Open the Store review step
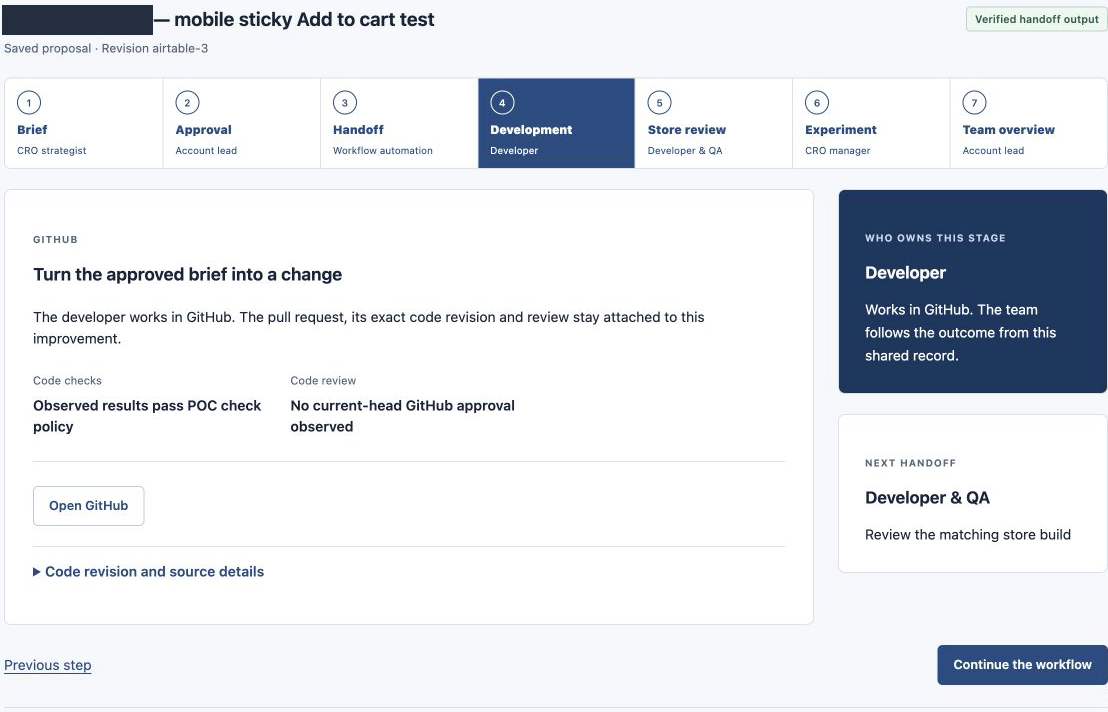The image size is (1108, 712). tap(714, 123)
